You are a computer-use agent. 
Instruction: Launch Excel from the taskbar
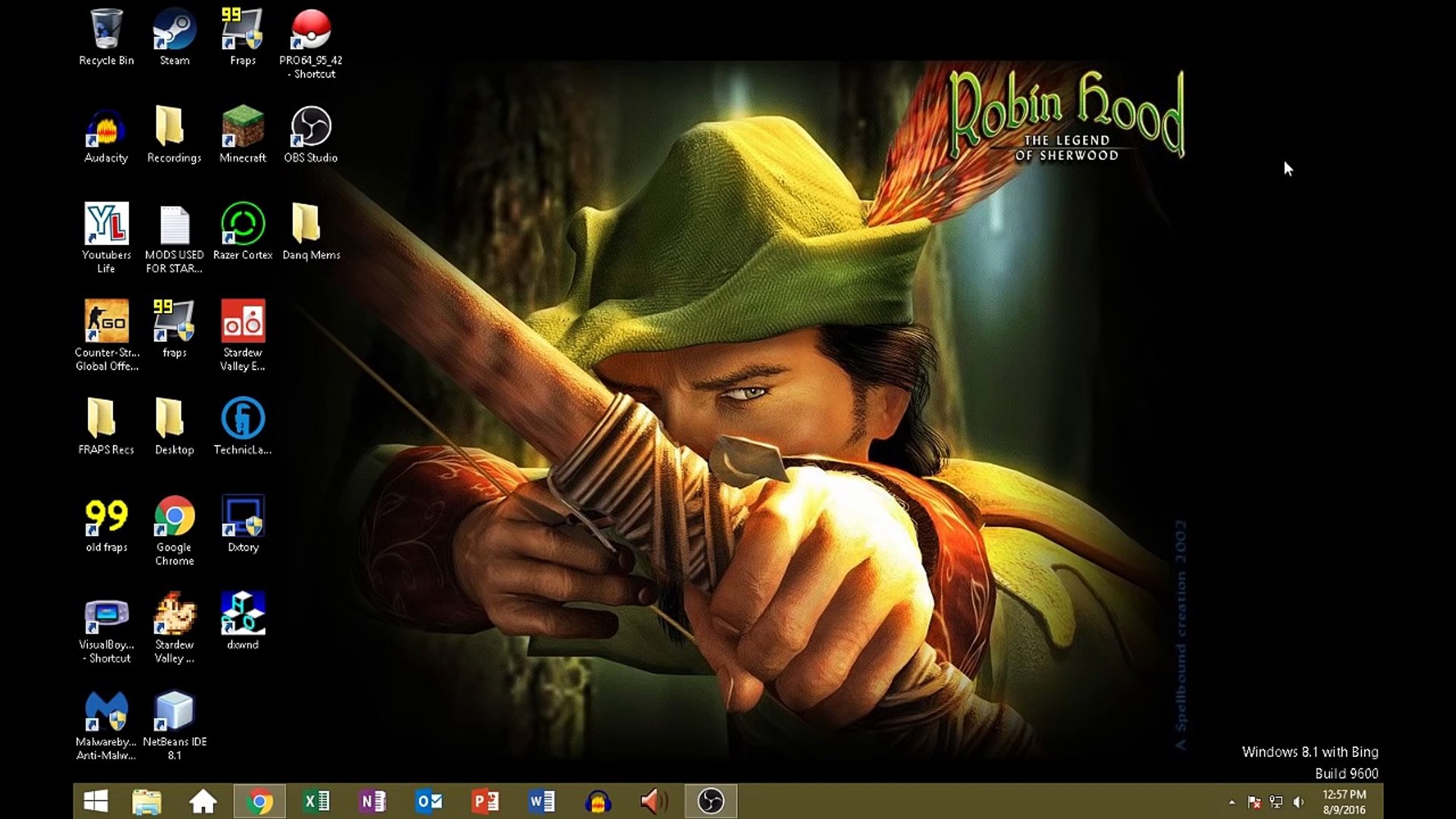[x=316, y=802]
